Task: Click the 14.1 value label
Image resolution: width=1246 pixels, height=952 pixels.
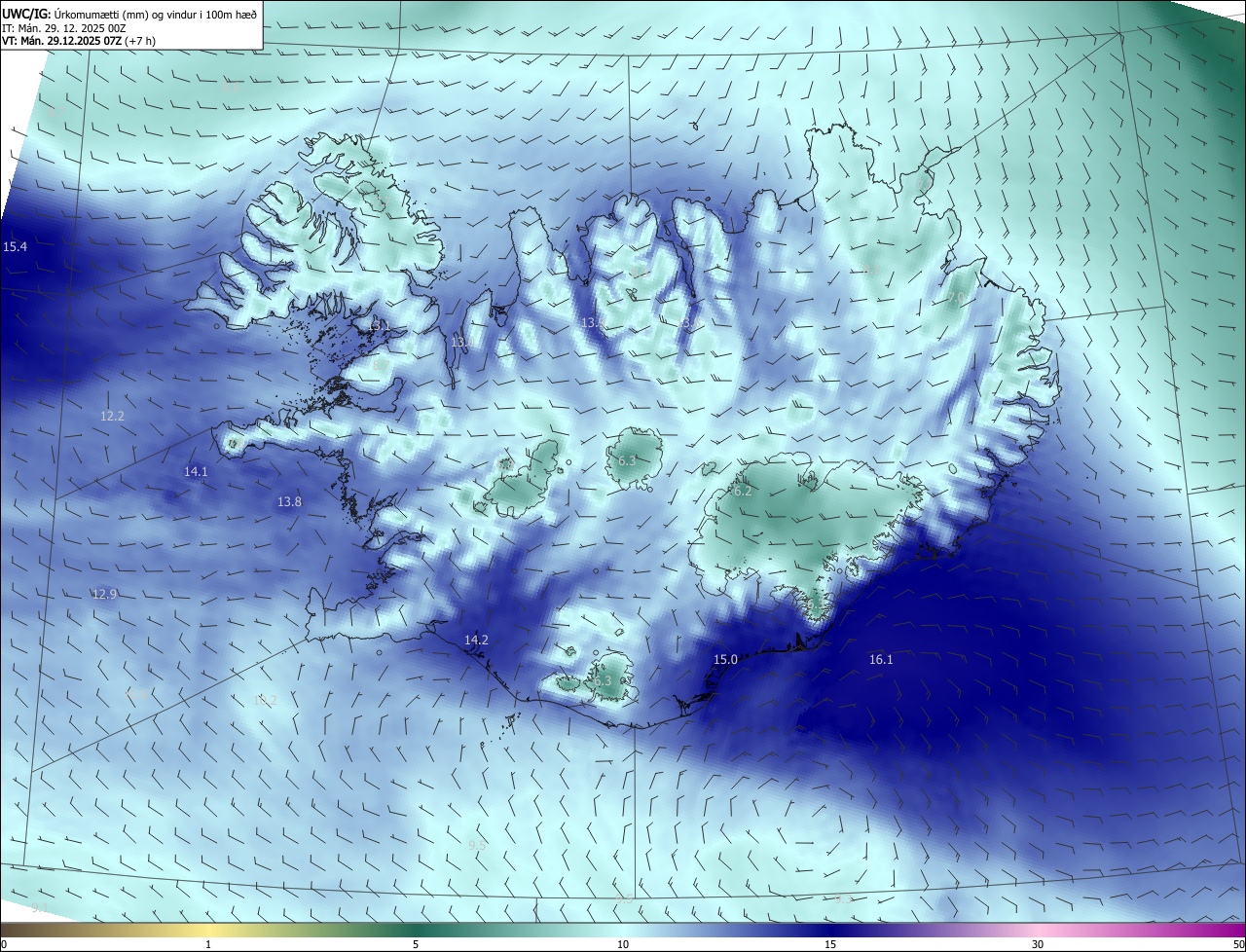Action: pos(196,471)
